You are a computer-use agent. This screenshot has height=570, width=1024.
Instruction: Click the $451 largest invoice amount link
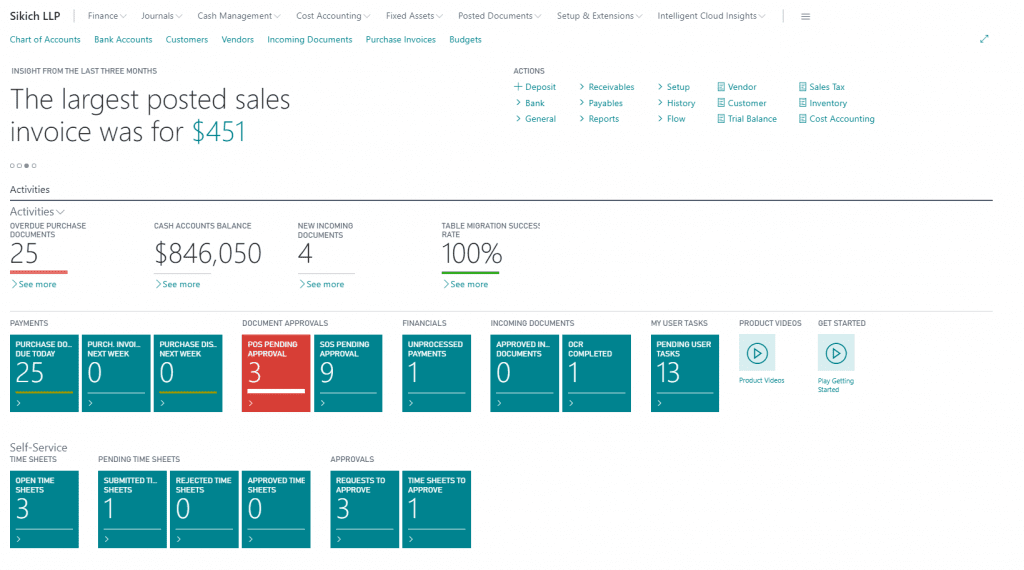(218, 132)
